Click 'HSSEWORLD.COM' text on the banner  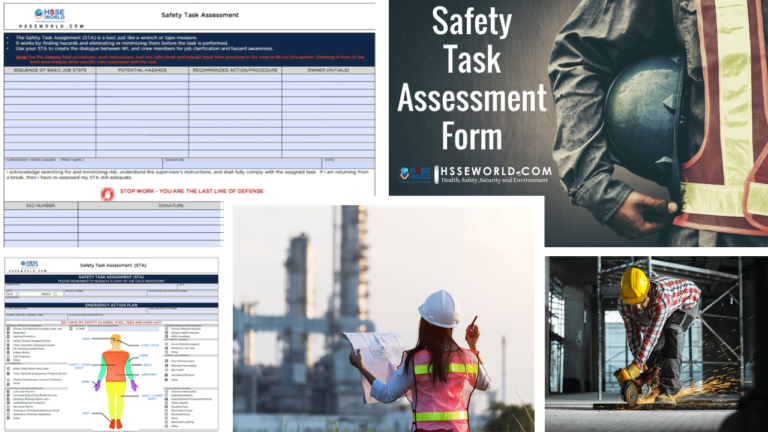tap(496, 171)
